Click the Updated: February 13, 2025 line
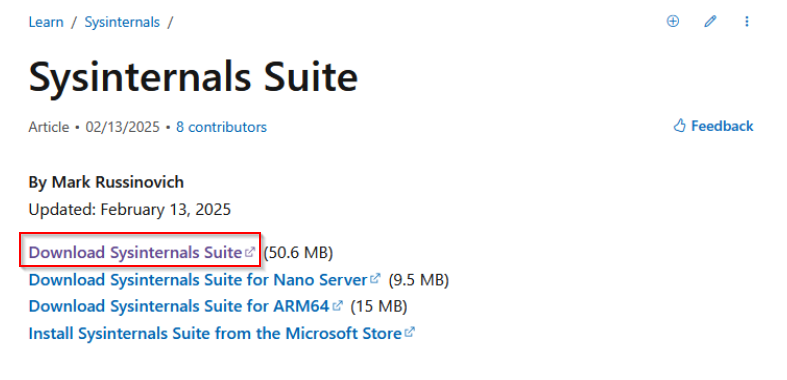The width and height of the screenshot is (787, 380). point(129,209)
